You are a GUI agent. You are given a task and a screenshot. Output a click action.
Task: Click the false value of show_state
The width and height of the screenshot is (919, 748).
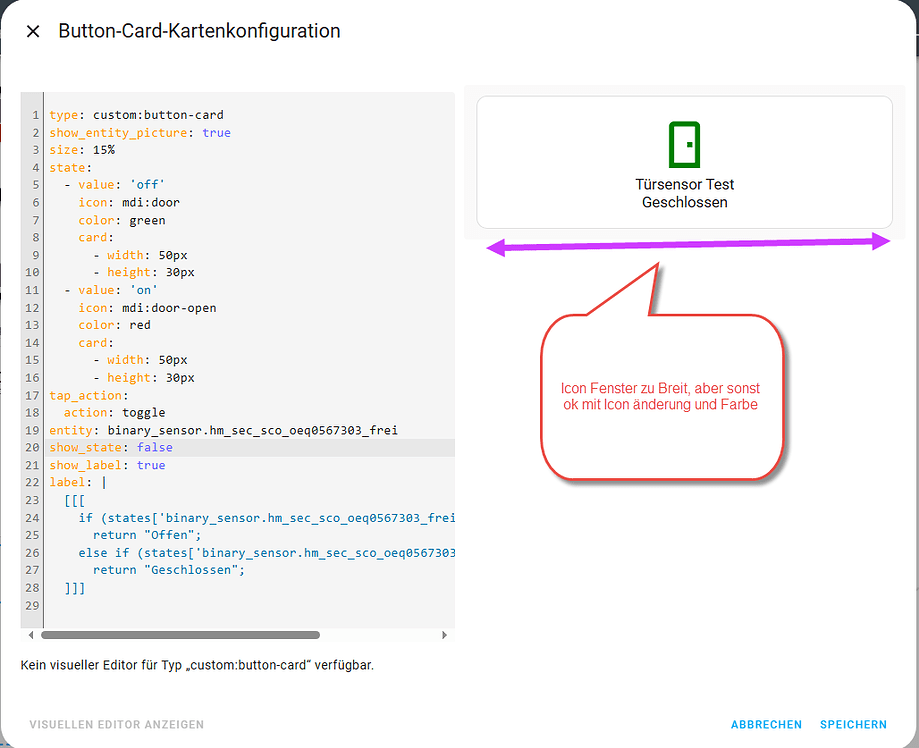pyautogui.click(x=154, y=447)
